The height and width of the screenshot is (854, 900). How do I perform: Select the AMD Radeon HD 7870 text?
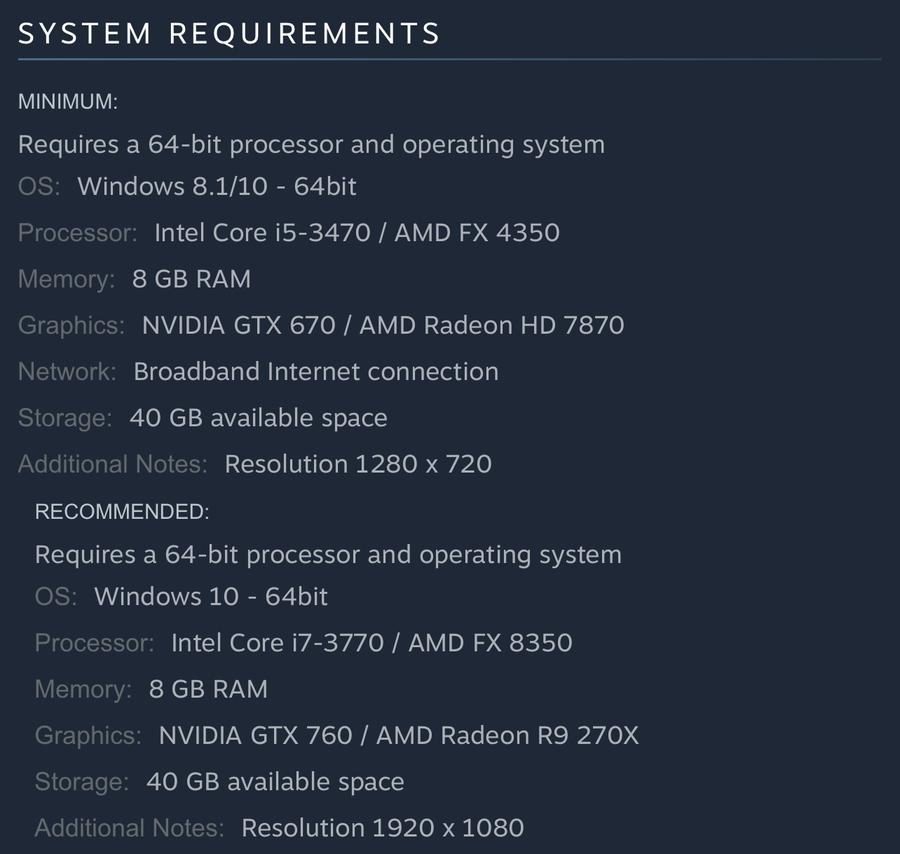coord(491,325)
